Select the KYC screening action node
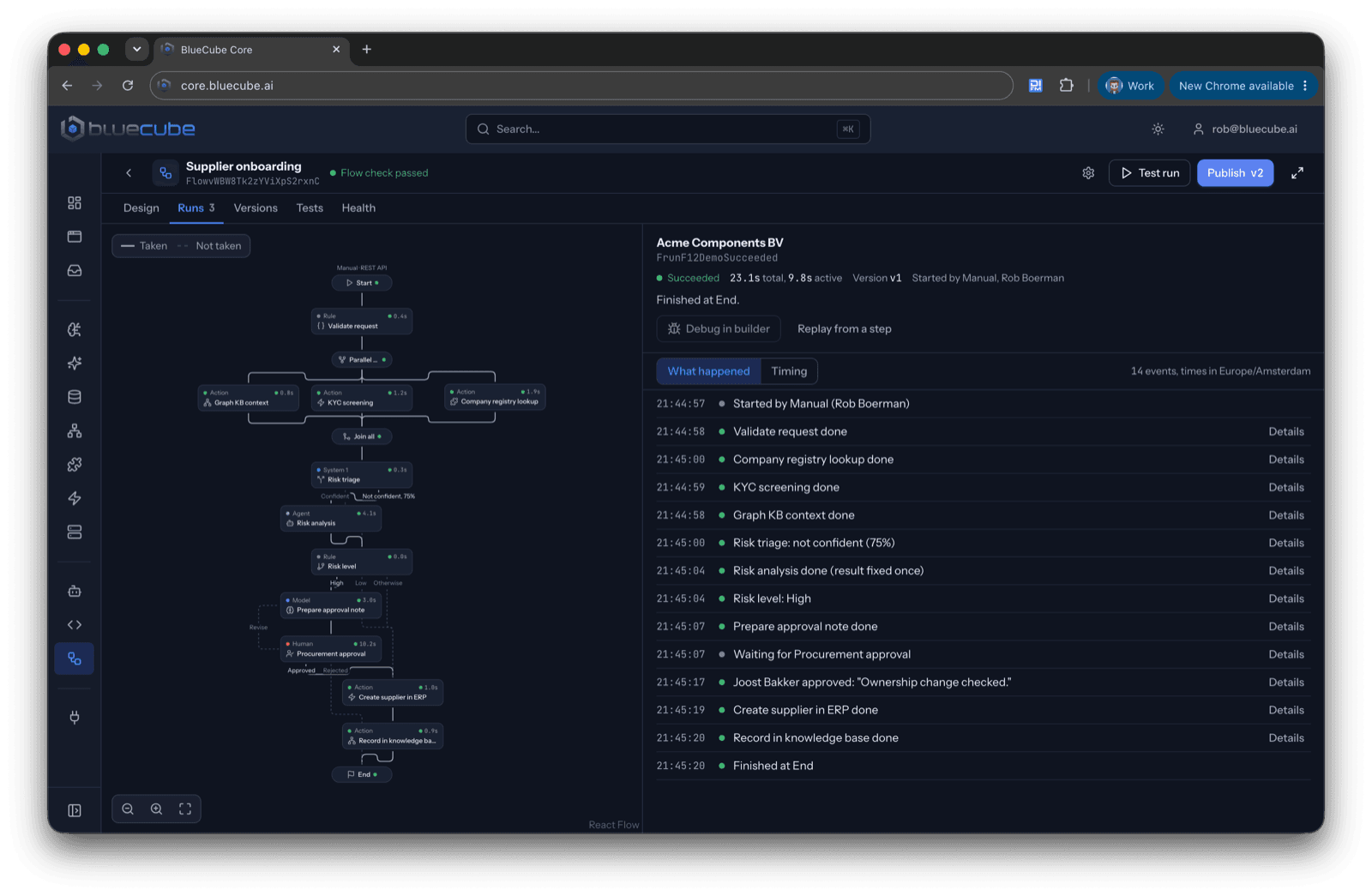Viewport: 1372px width, 896px height. 362,398
